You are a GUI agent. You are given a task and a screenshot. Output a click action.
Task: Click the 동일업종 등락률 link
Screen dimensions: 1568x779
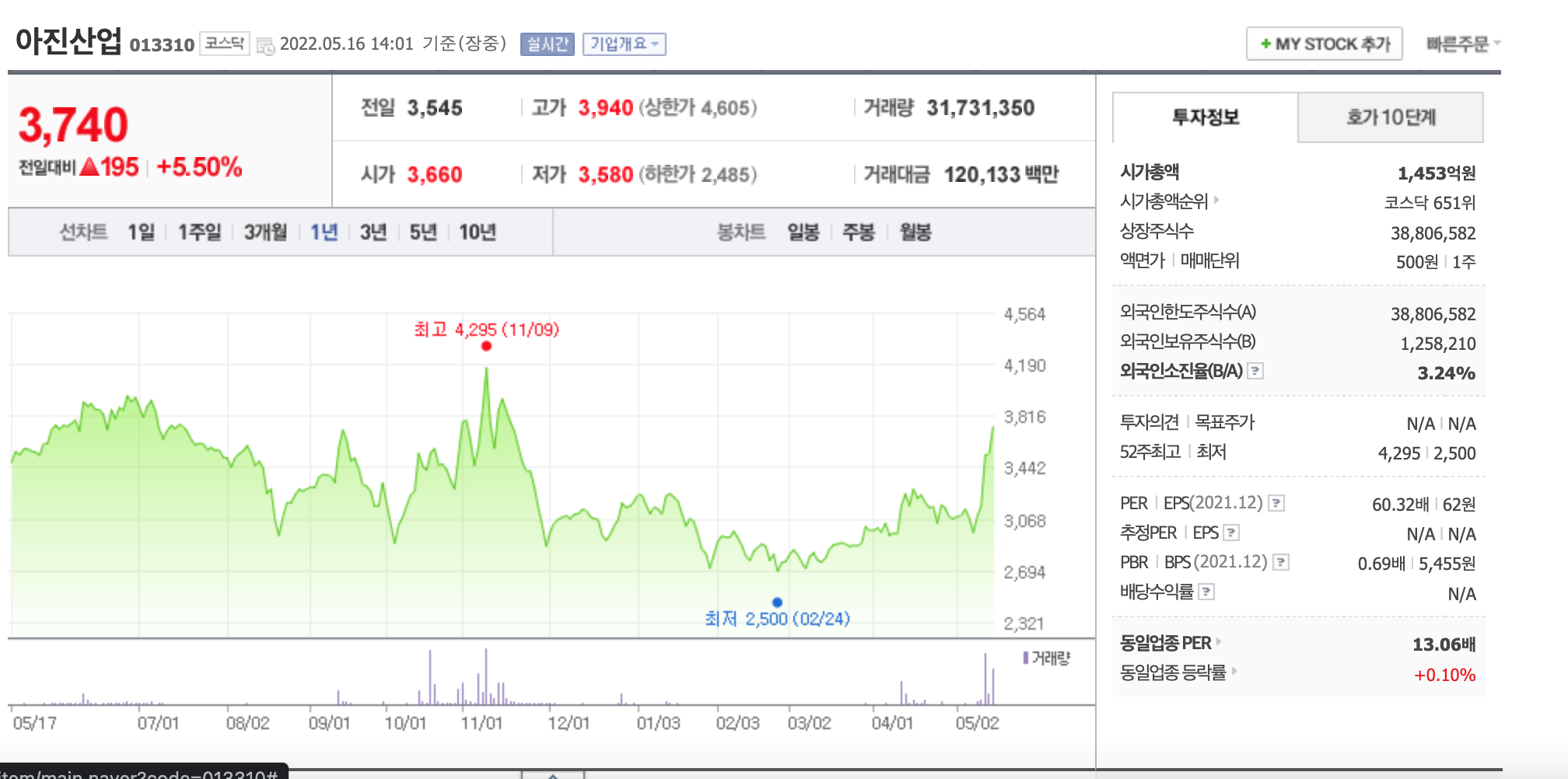1173,672
